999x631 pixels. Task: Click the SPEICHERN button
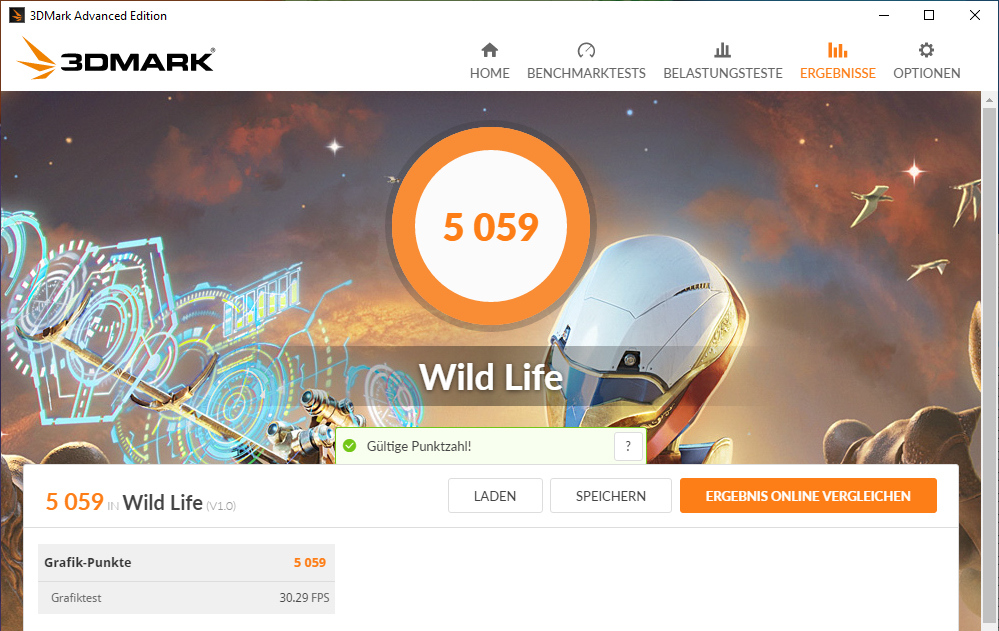click(611, 496)
